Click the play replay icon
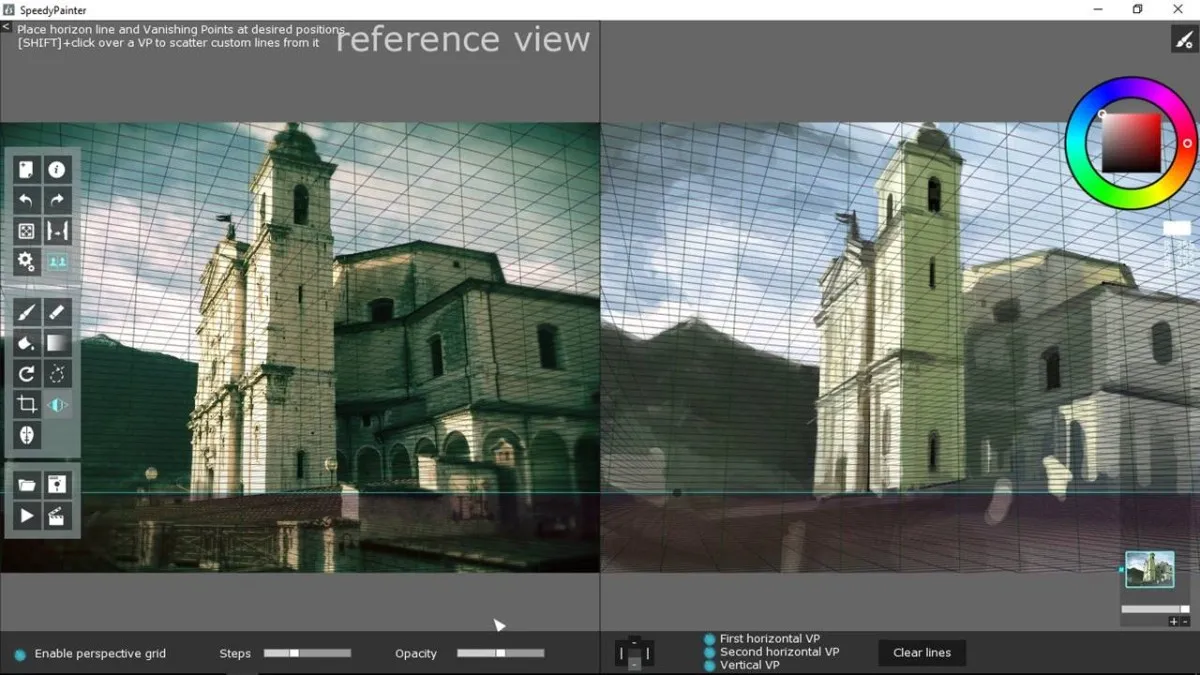 27,516
